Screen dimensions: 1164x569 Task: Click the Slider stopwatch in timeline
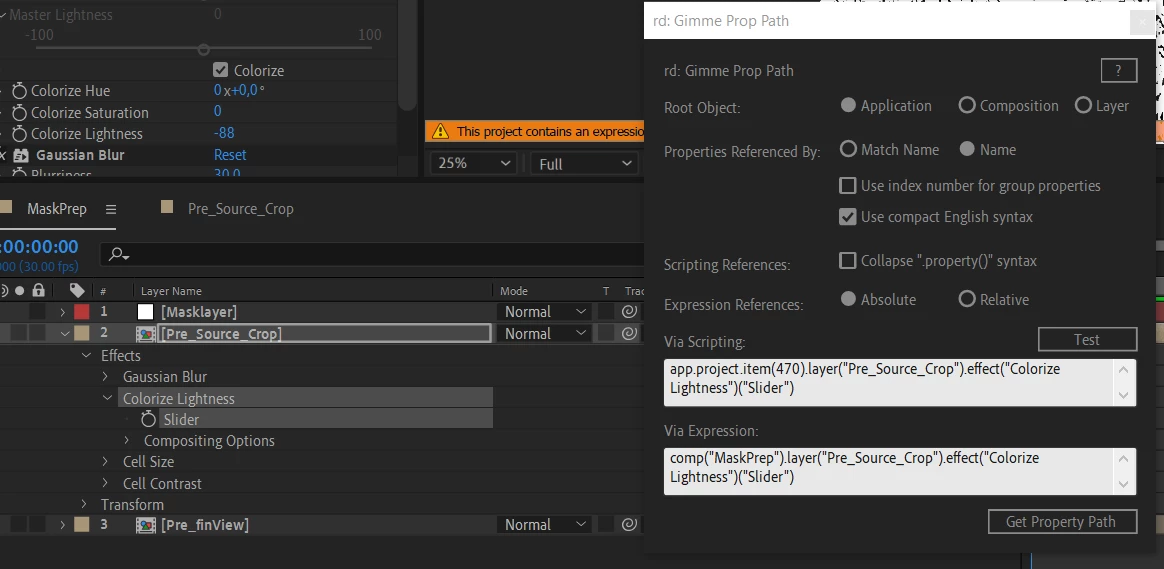pyautogui.click(x=148, y=419)
